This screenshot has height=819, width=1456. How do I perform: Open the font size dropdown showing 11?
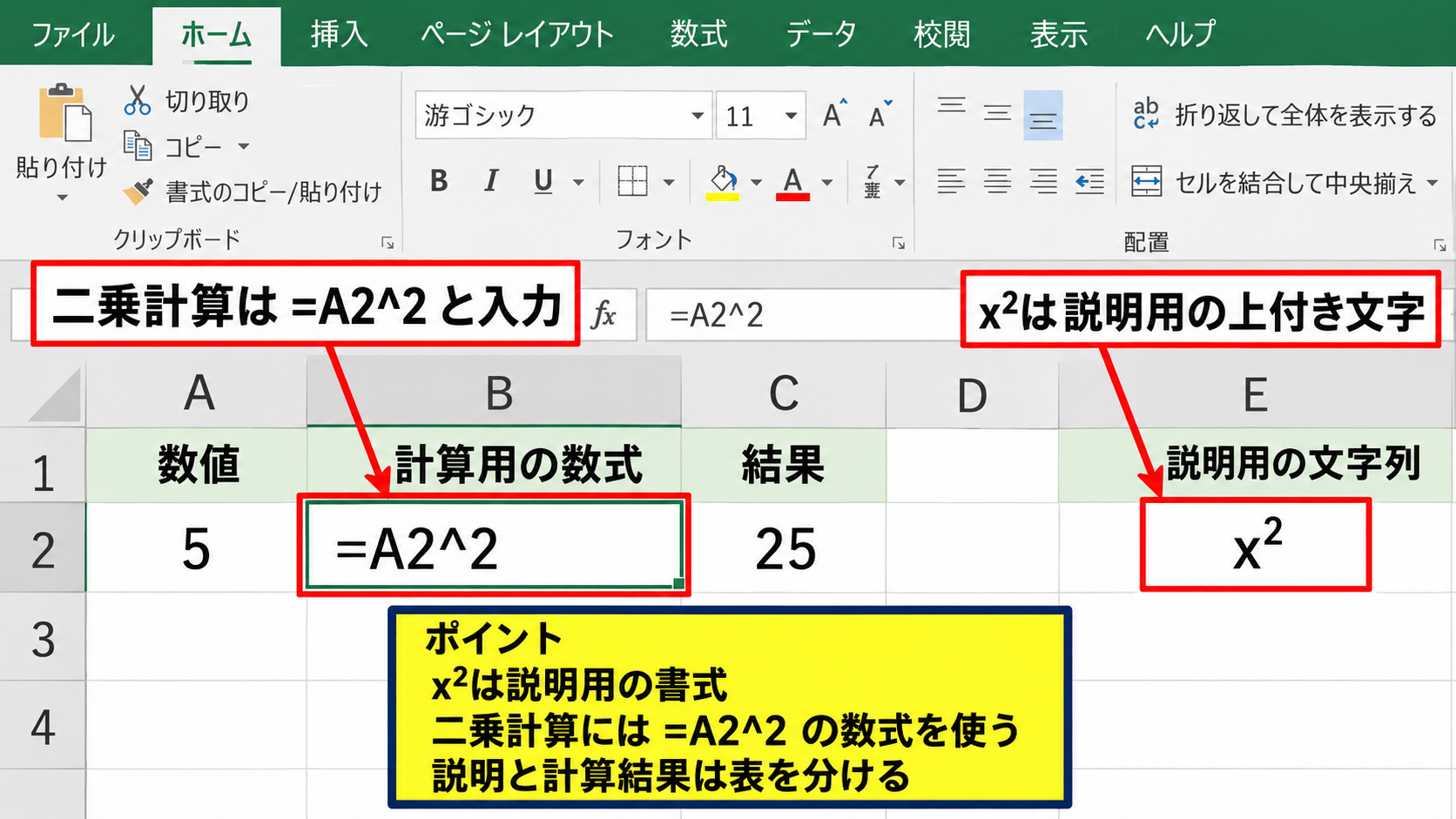click(x=791, y=116)
